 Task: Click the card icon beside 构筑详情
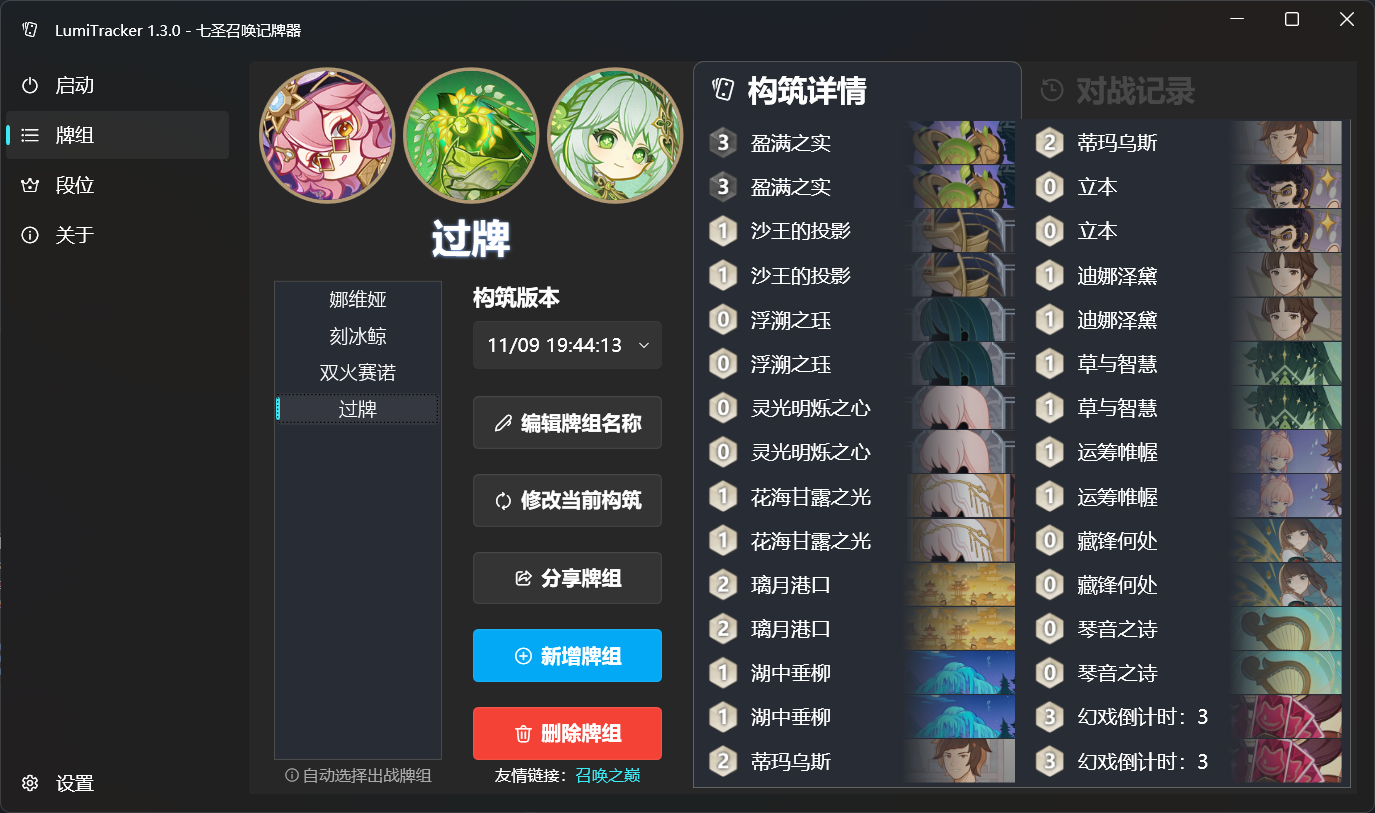click(722, 91)
